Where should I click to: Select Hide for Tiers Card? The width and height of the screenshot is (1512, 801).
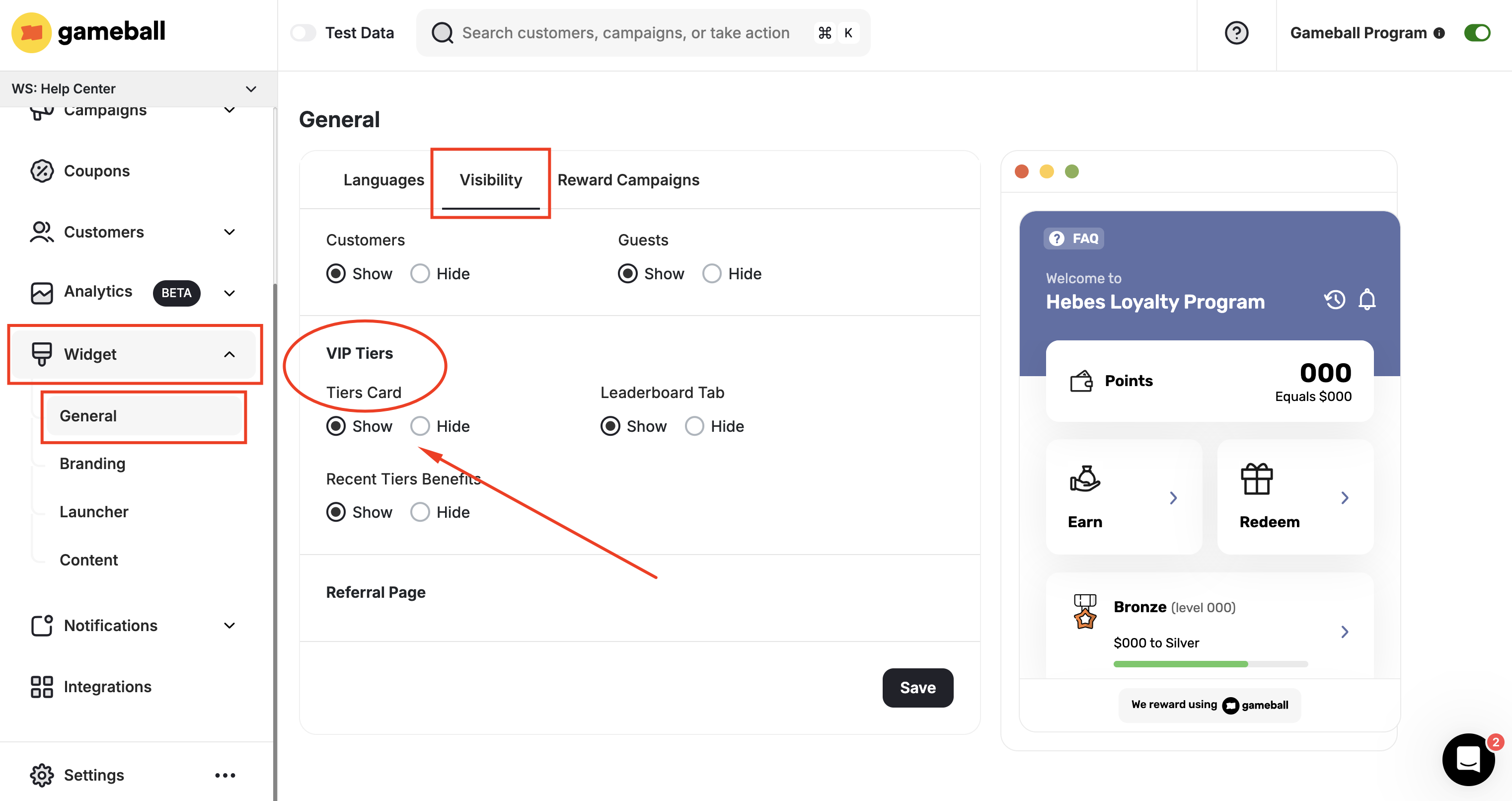420,426
